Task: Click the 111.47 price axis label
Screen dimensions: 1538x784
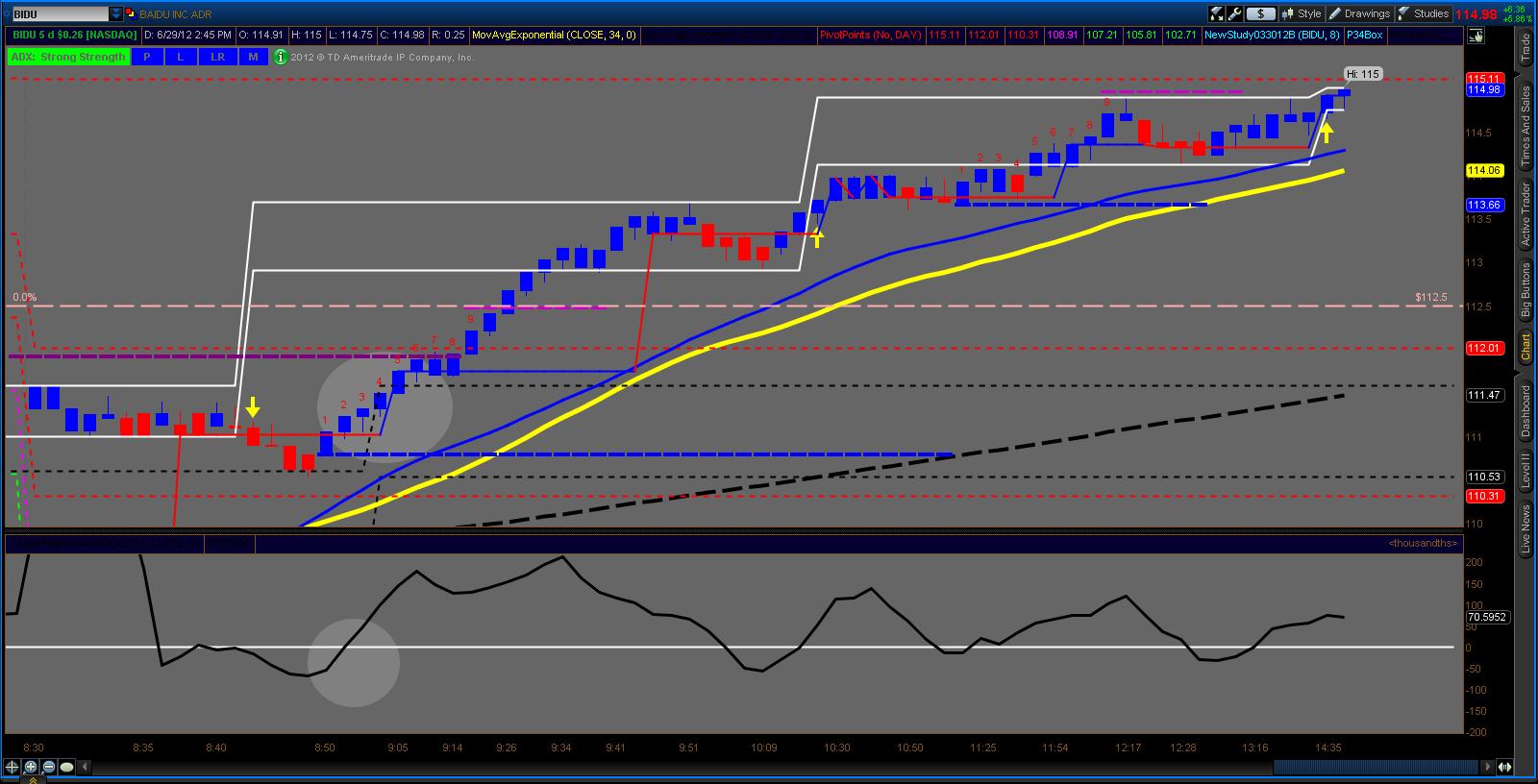Action: [1484, 395]
